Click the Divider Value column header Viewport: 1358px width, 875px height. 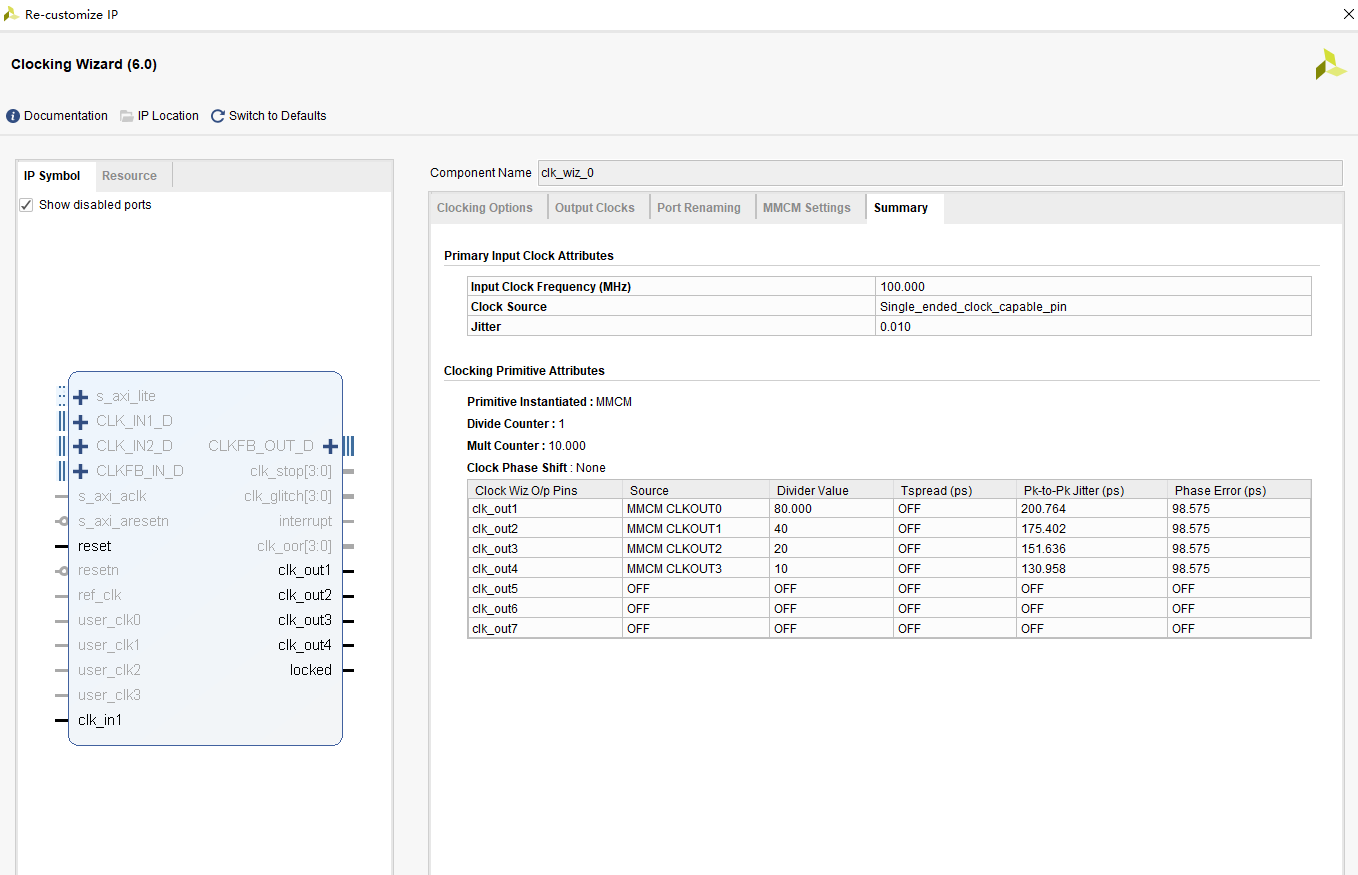coord(831,490)
